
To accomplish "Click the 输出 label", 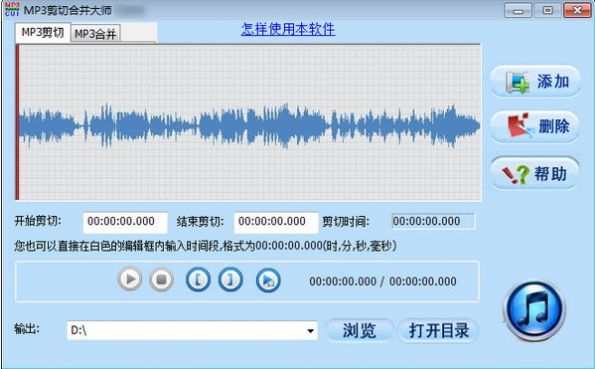I will click(x=27, y=329).
